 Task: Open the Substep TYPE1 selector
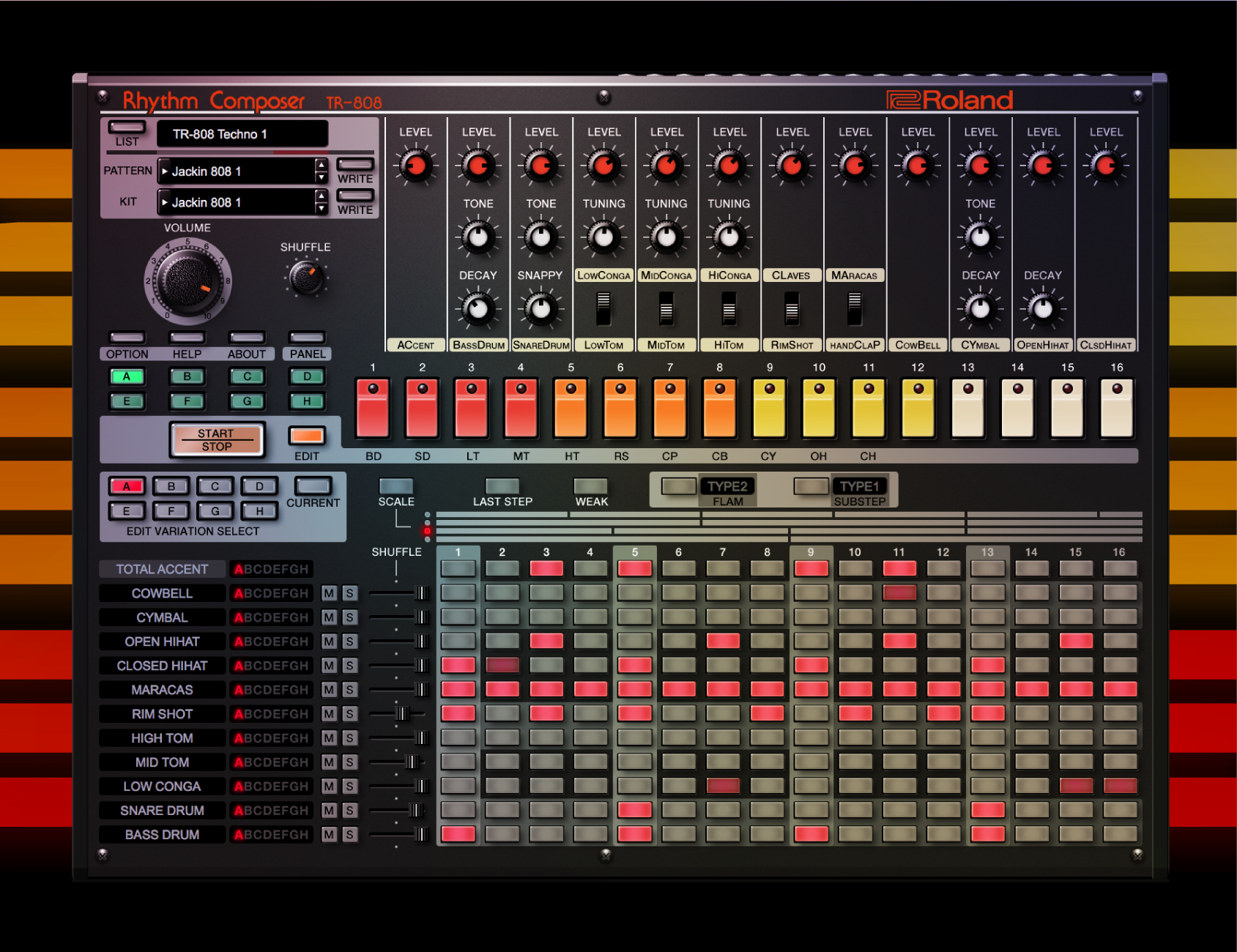point(859,486)
